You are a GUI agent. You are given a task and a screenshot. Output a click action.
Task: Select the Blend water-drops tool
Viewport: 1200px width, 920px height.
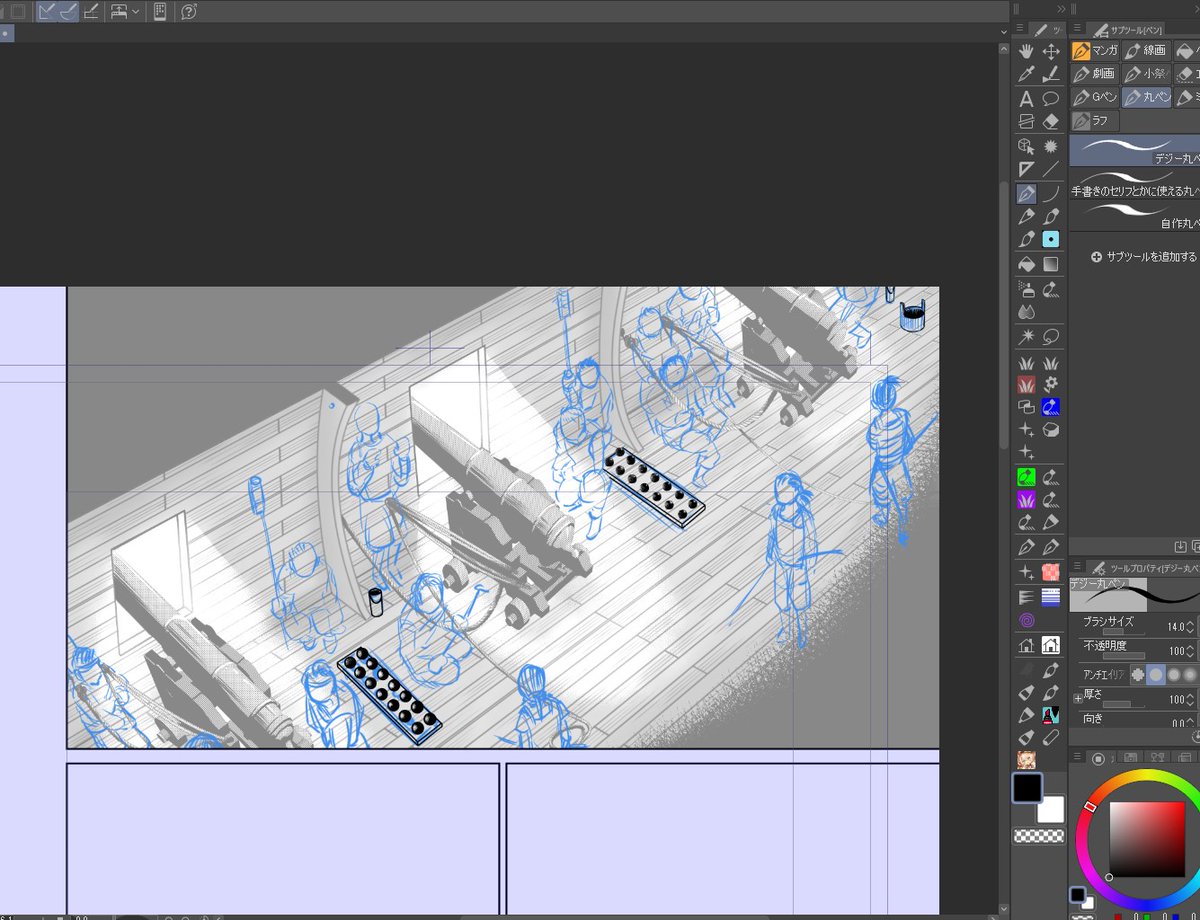pyautogui.click(x=1026, y=312)
